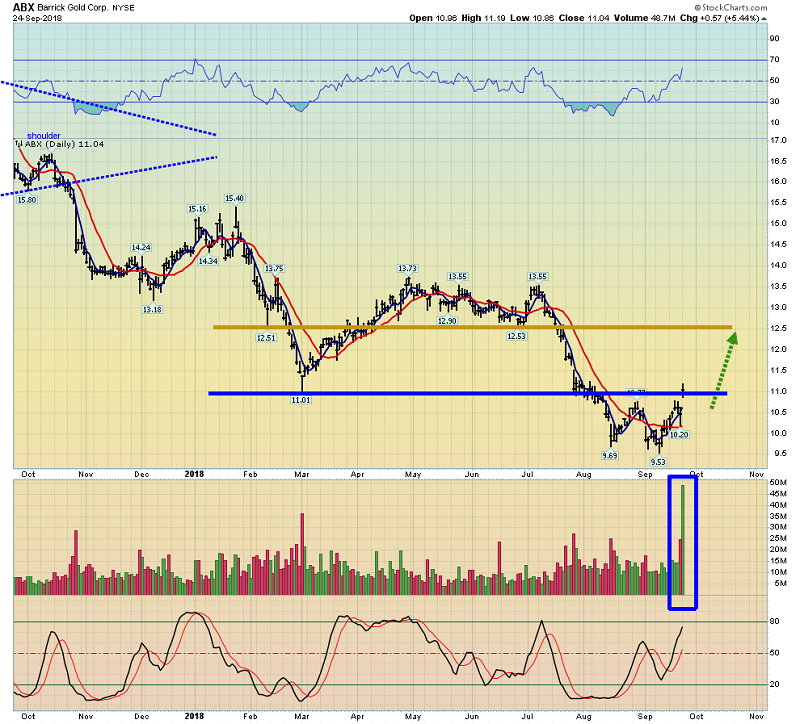800x724 pixels.
Task: Click the Mar label on the bottom stochastic date axis
Action: [302, 716]
